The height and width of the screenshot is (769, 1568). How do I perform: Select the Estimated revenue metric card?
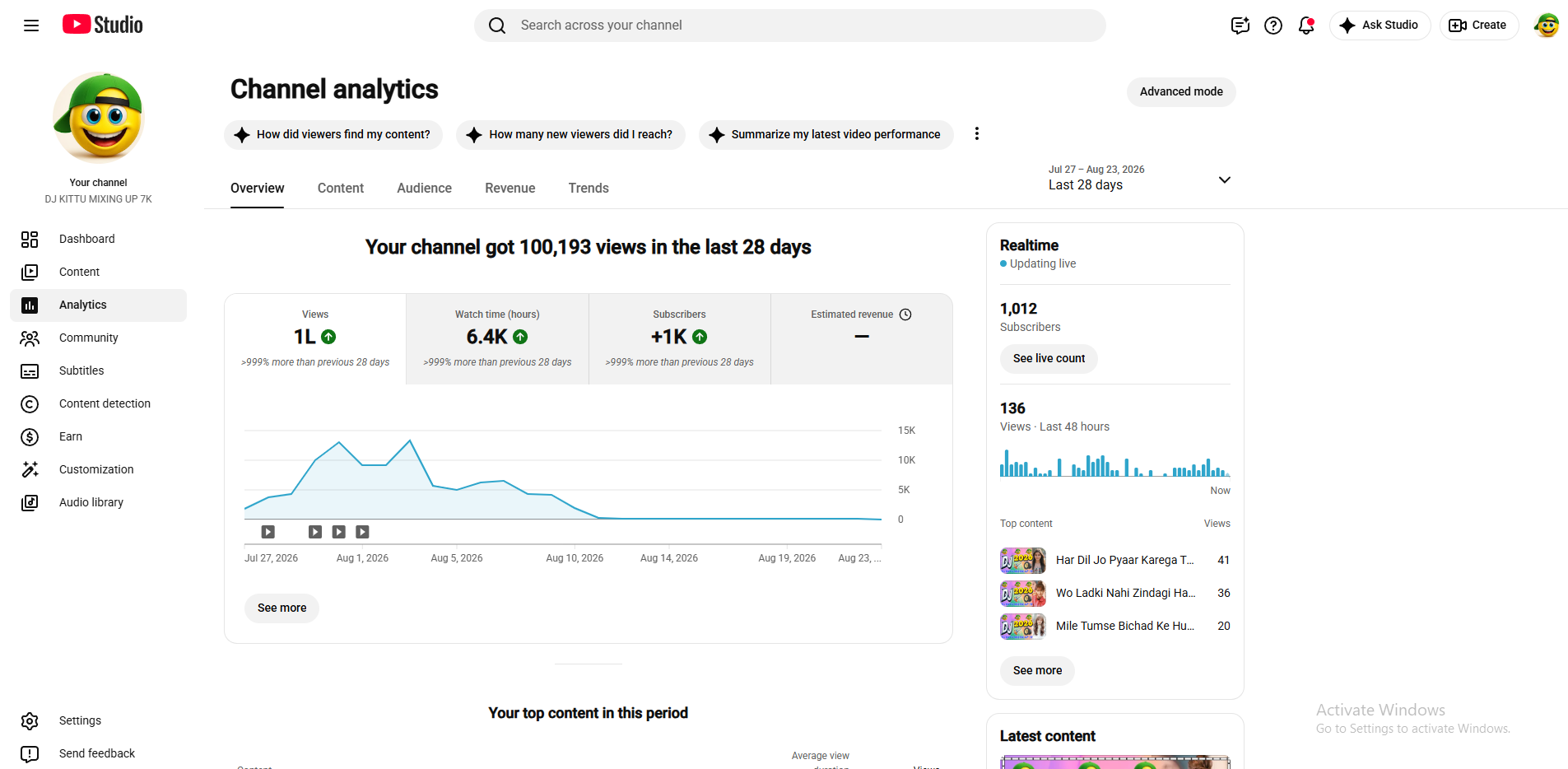coord(862,339)
